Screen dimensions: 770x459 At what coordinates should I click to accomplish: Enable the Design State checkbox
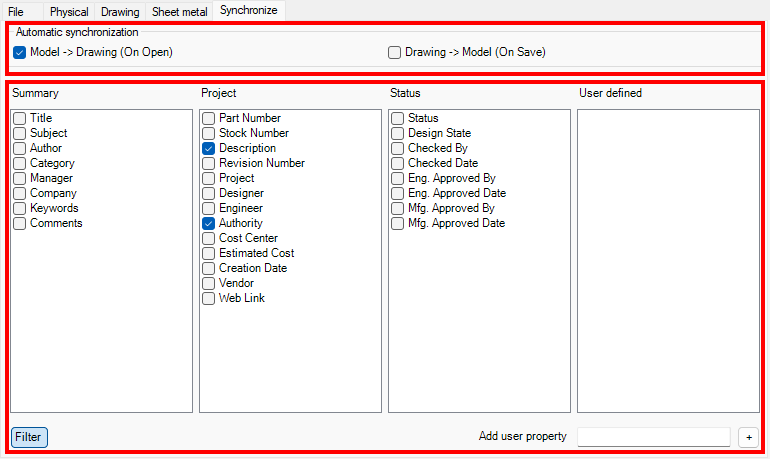pyautogui.click(x=398, y=133)
